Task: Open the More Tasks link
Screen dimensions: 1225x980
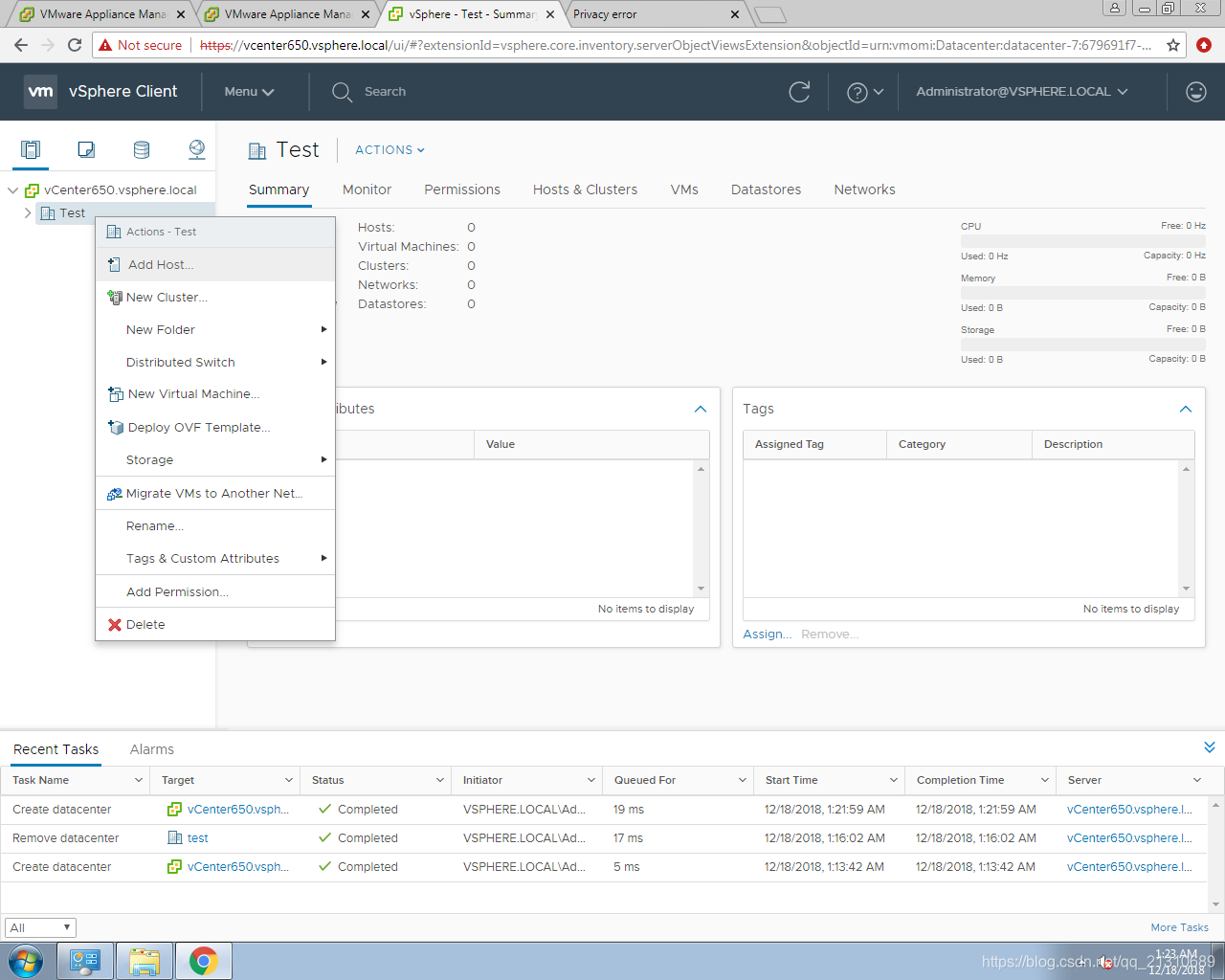Action: [1179, 927]
